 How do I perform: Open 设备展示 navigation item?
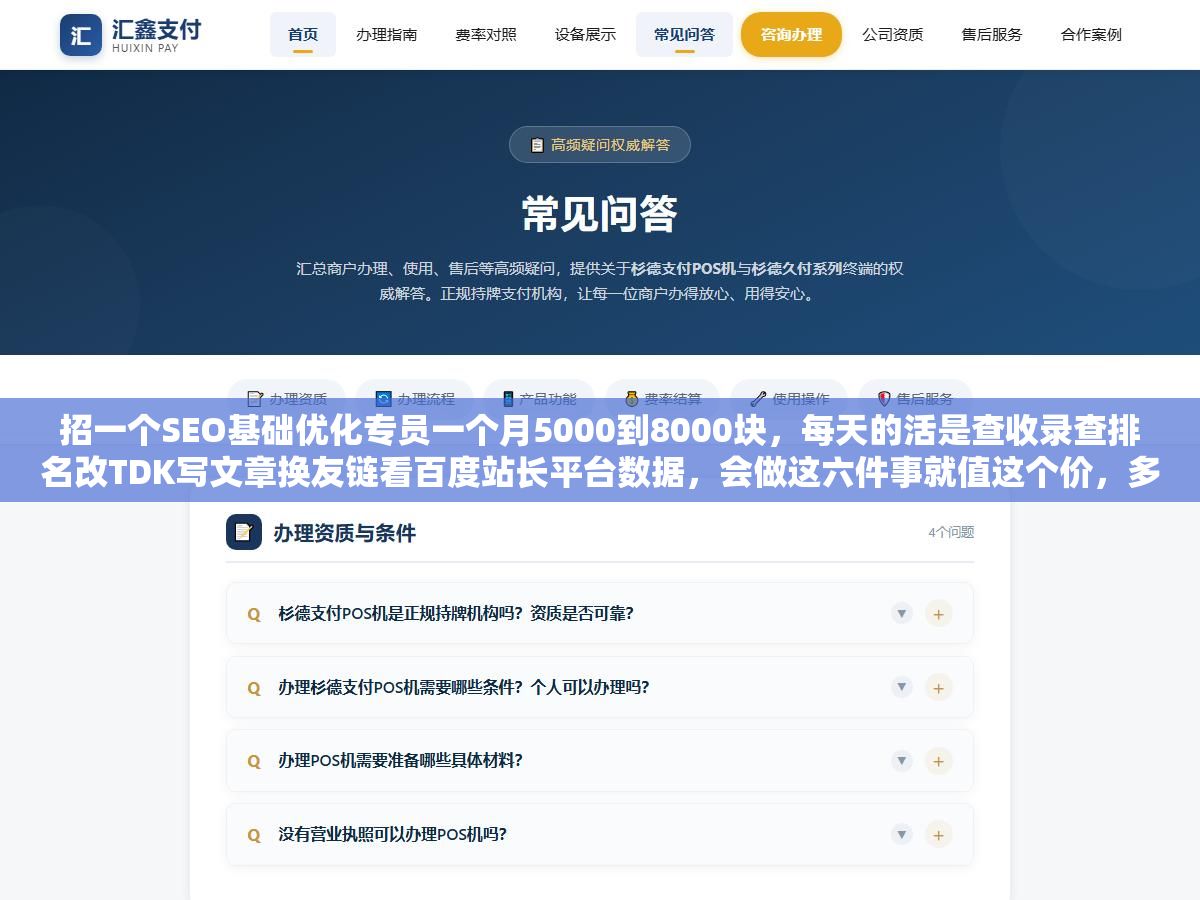pyautogui.click(x=585, y=34)
